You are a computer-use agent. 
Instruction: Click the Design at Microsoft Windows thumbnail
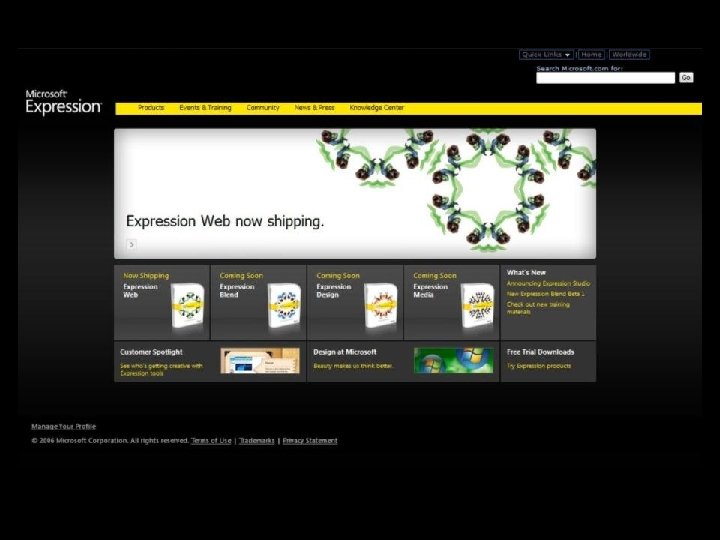coord(454,360)
